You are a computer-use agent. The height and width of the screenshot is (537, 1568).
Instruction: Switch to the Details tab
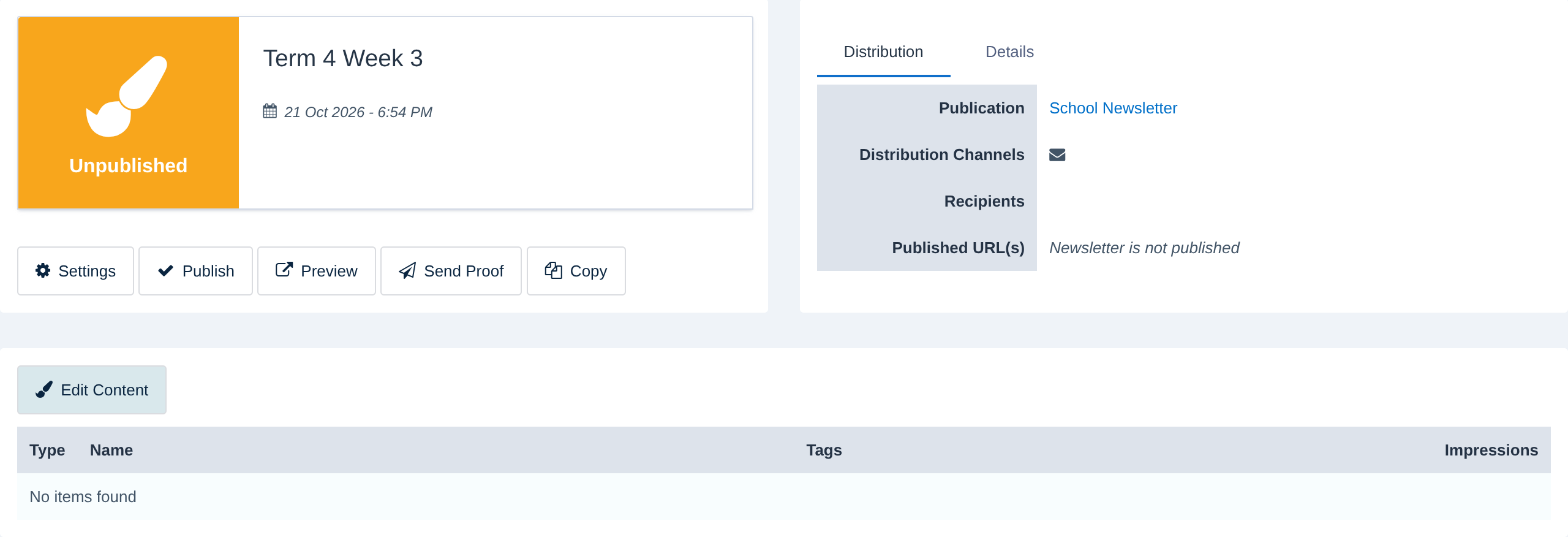pyautogui.click(x=1009, y=52)
